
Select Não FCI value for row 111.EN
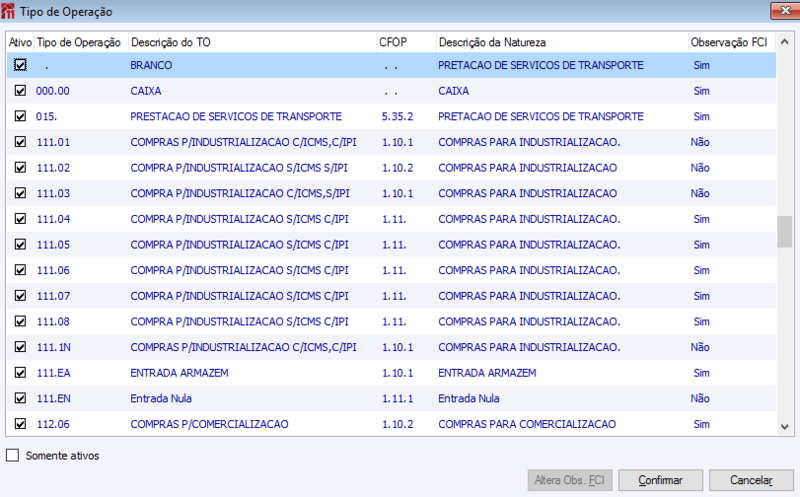[x=700, y=398]
